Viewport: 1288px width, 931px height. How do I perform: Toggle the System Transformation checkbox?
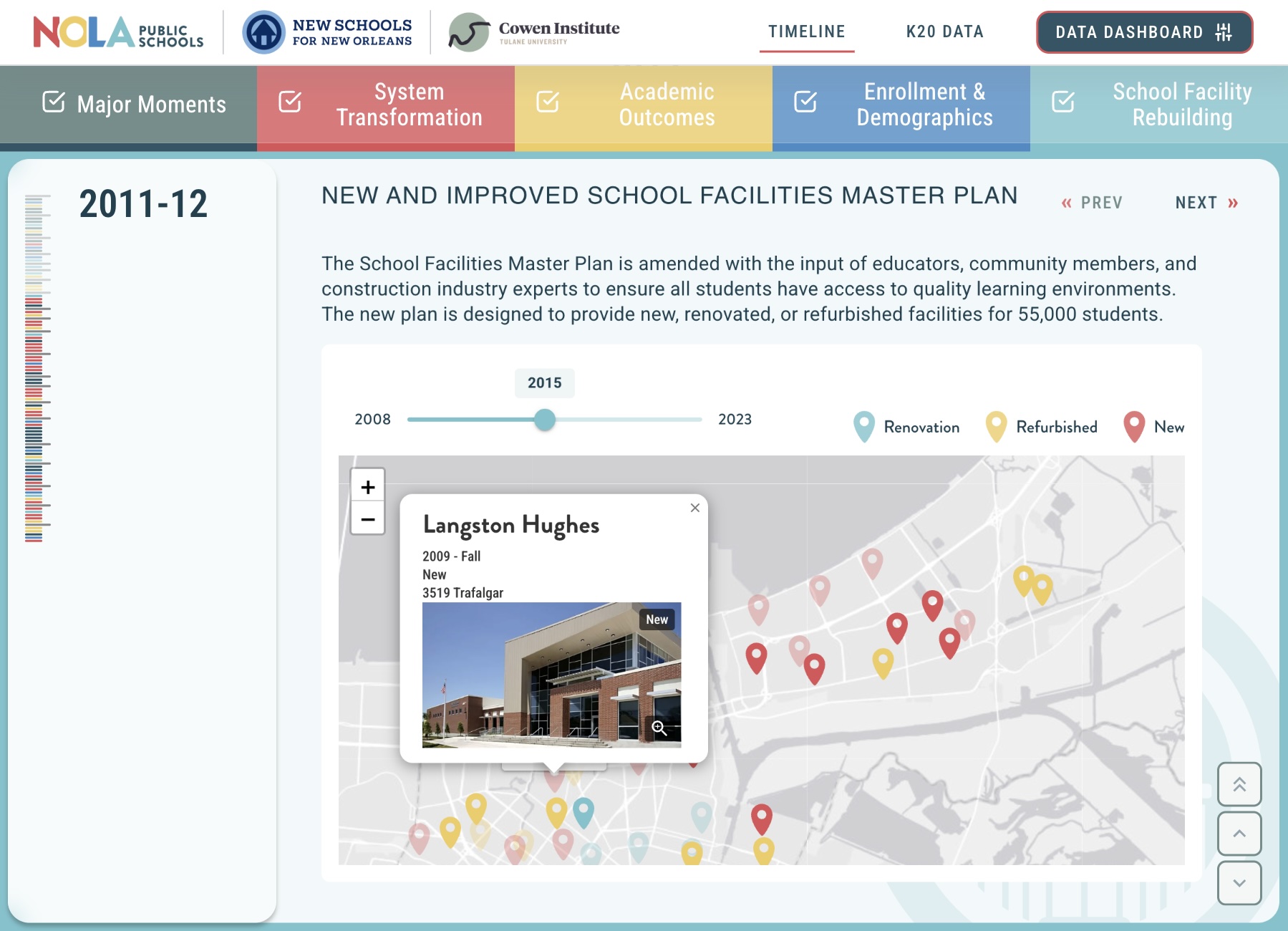pos(290,102)
